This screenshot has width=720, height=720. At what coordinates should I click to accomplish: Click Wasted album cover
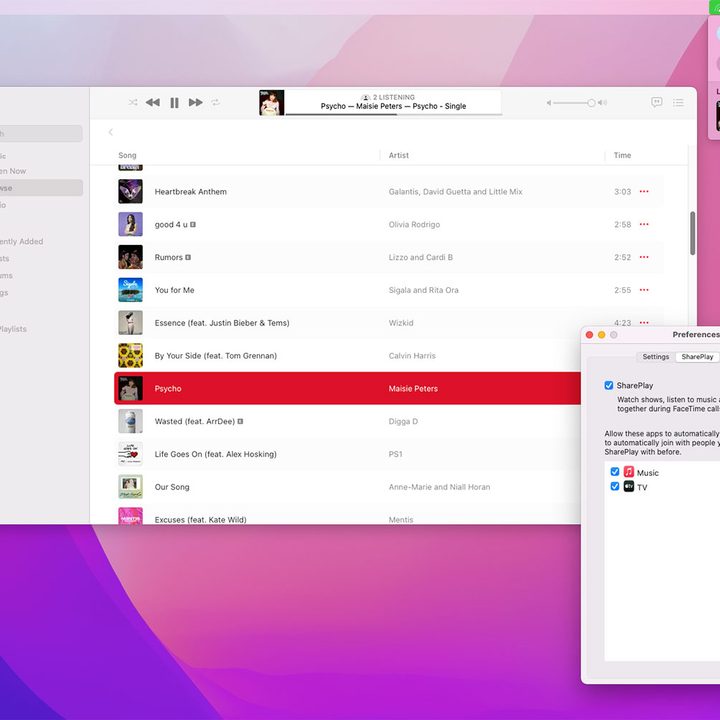(130, 421)
